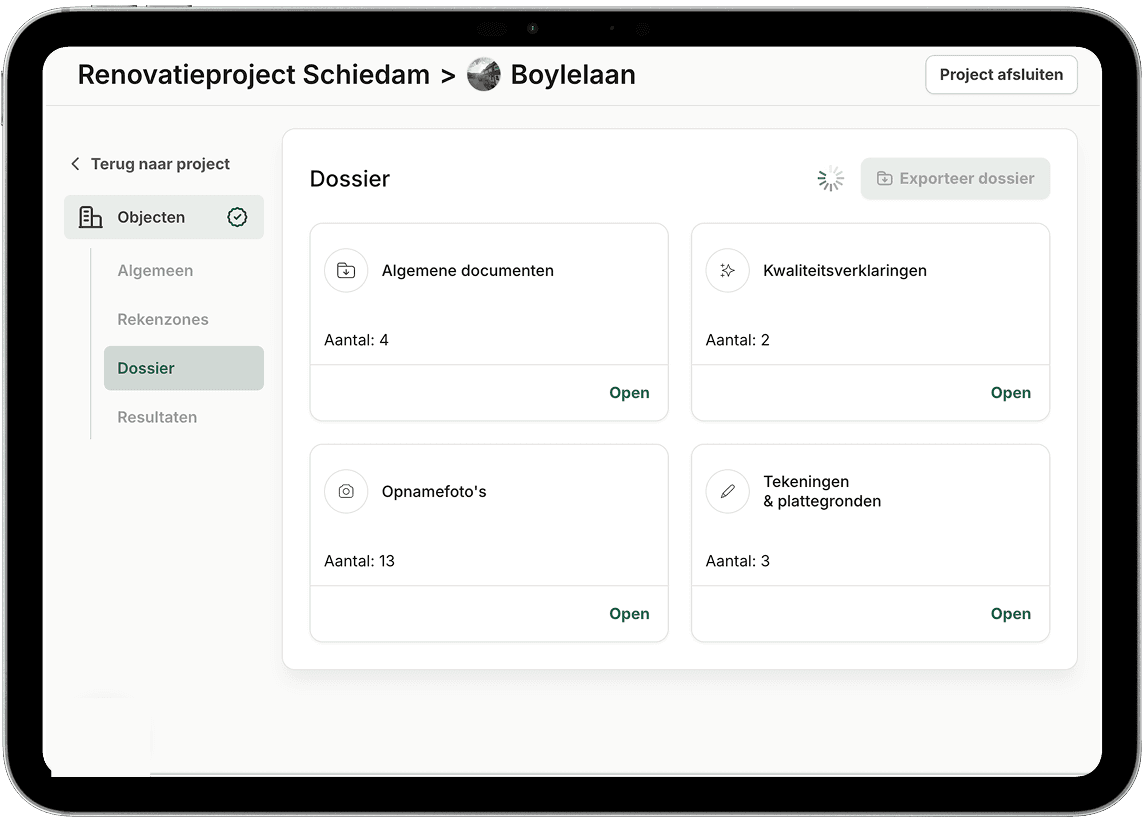Open Algemene documenten via its Open link

[x=629, y=392]
